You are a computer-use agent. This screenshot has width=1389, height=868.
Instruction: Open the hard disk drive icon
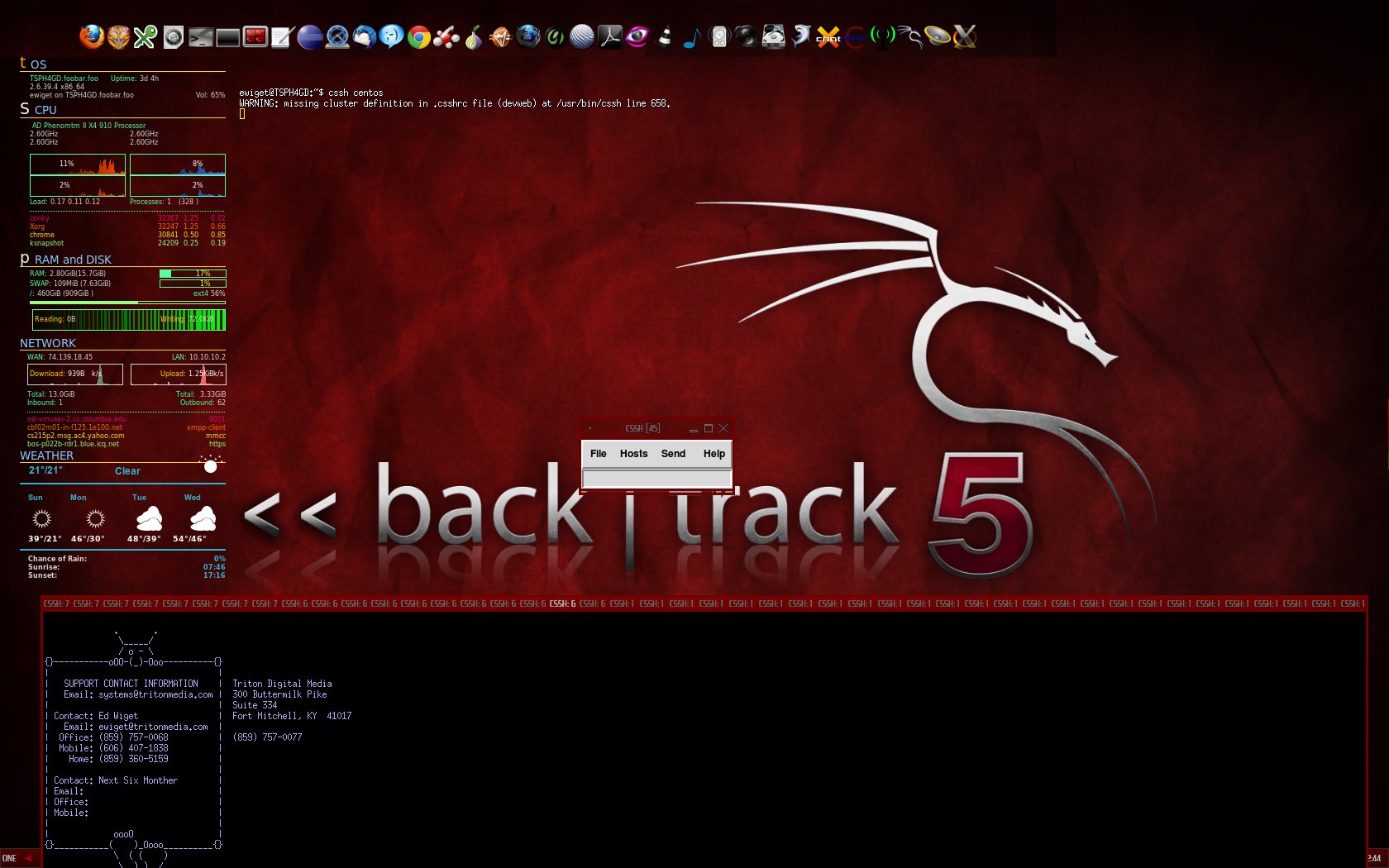click(774, 37)
